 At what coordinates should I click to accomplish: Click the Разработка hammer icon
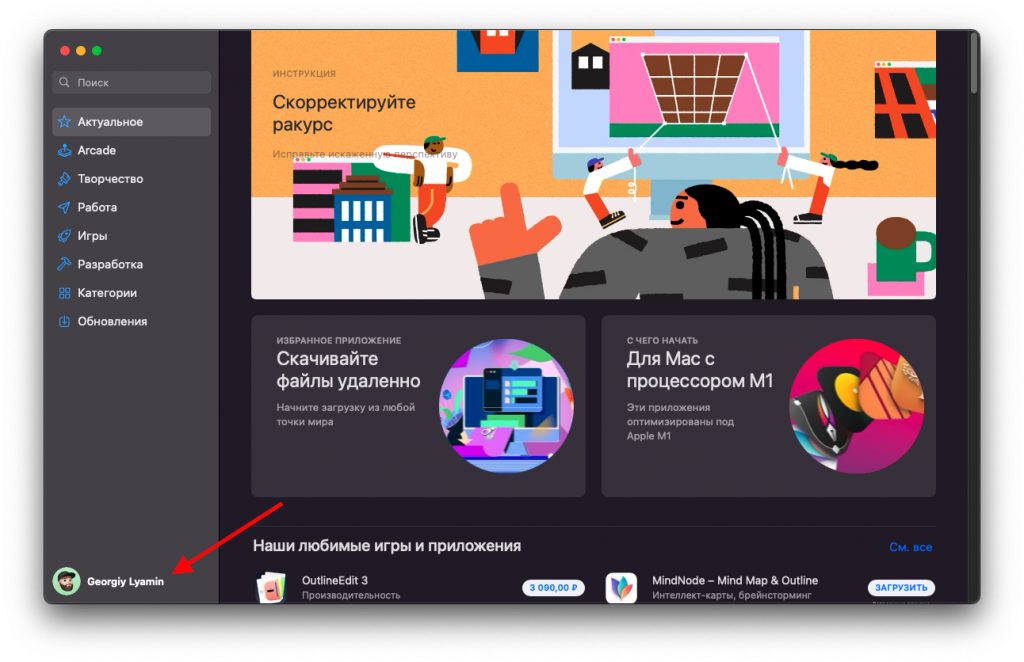point(64,264)
